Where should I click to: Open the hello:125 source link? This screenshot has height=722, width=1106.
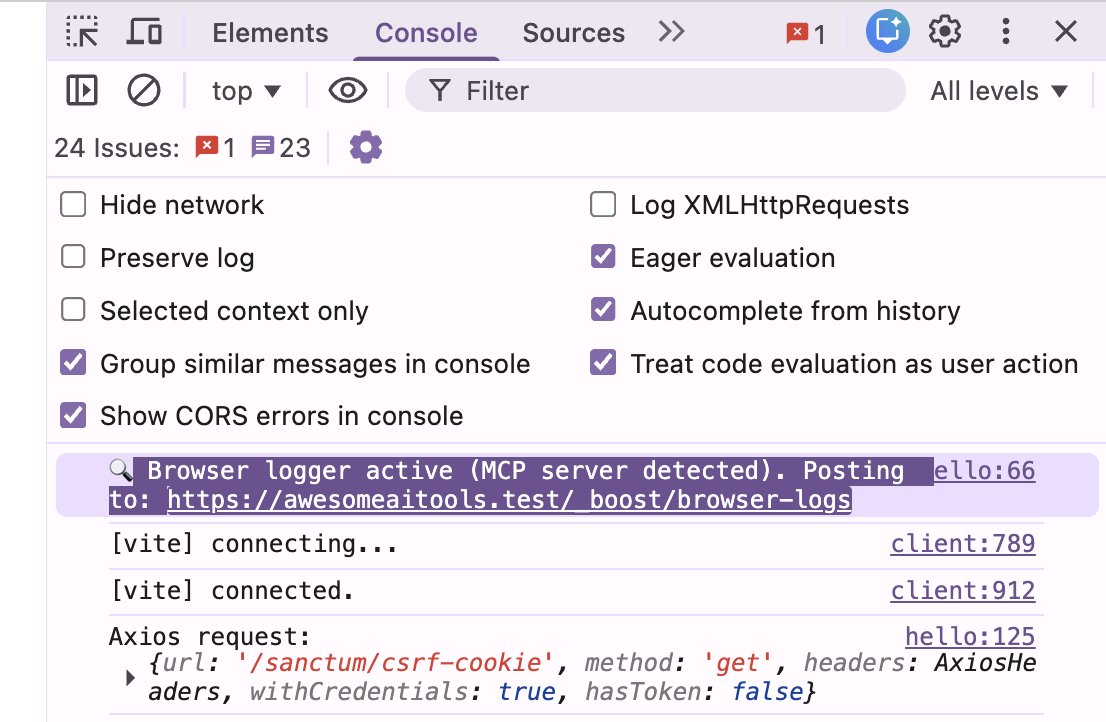(x=969, y=636)
